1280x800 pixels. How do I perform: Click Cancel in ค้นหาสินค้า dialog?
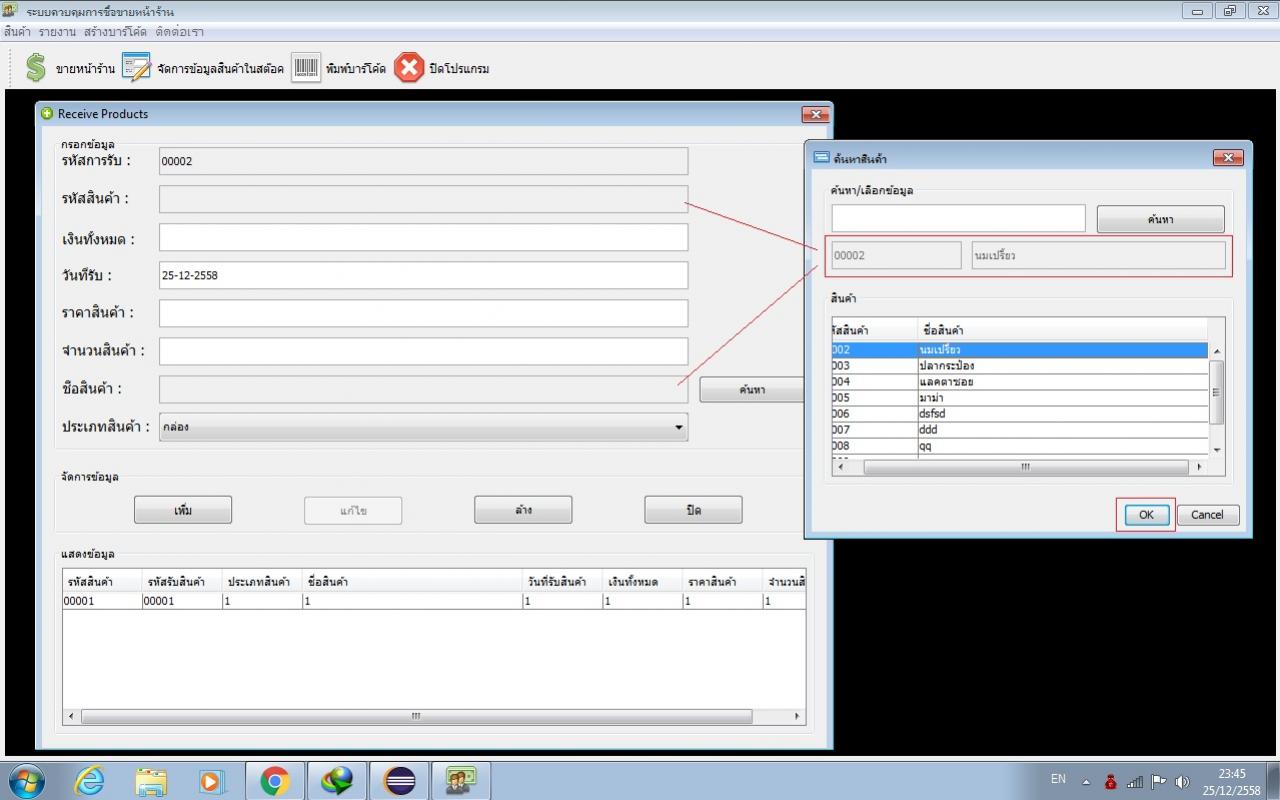(1207, 514)
